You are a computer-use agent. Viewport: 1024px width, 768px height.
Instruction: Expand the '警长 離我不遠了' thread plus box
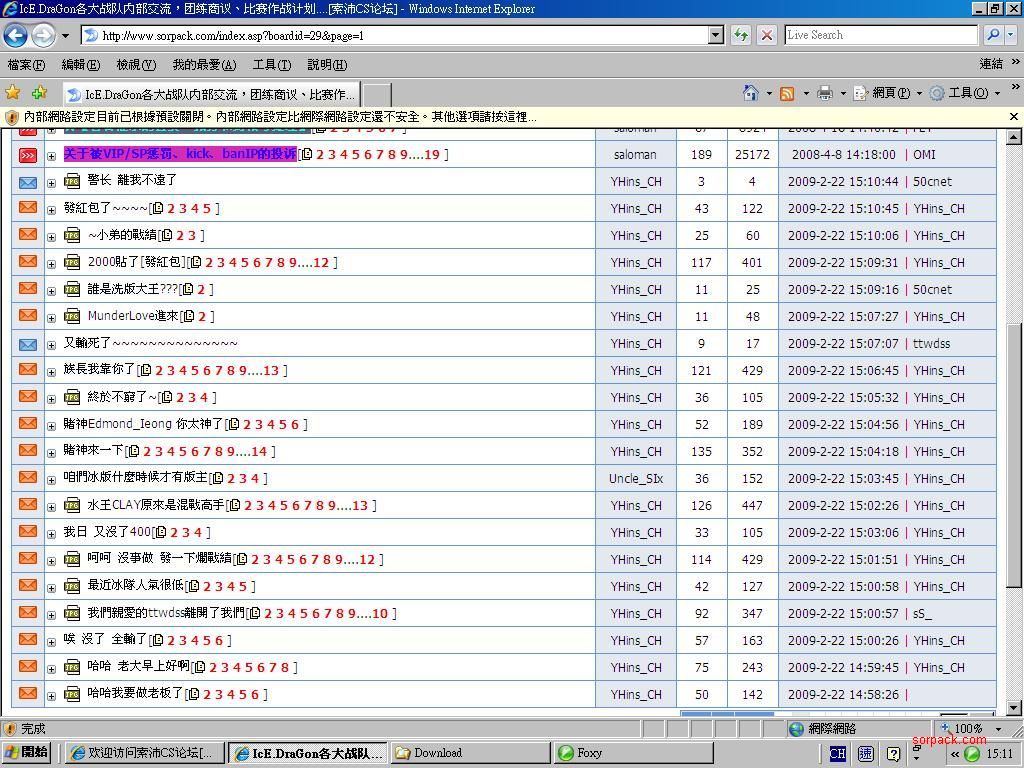click(51, 183)
